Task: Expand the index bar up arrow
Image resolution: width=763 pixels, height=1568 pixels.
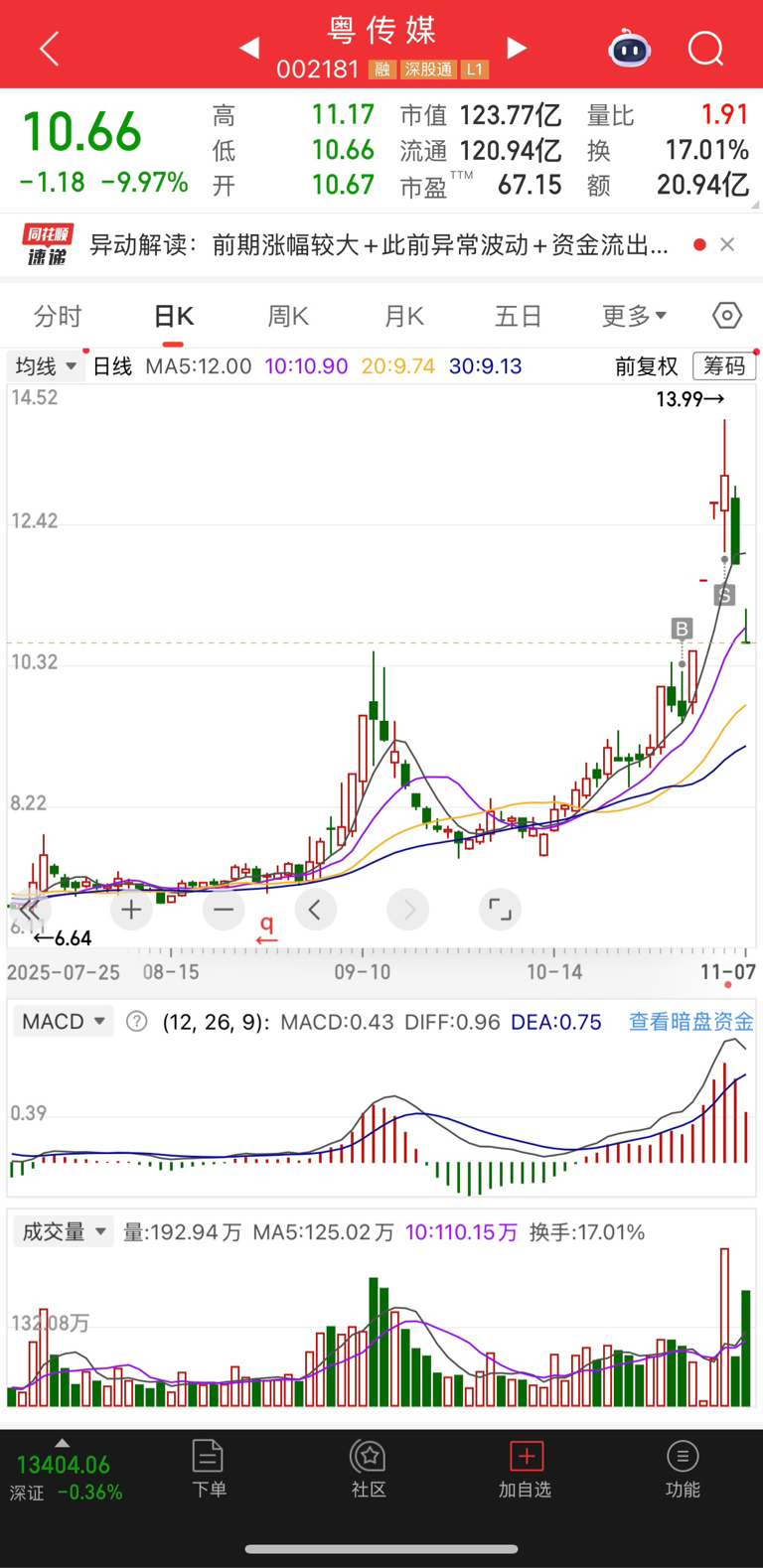Action: click(x=62, y=1443)
